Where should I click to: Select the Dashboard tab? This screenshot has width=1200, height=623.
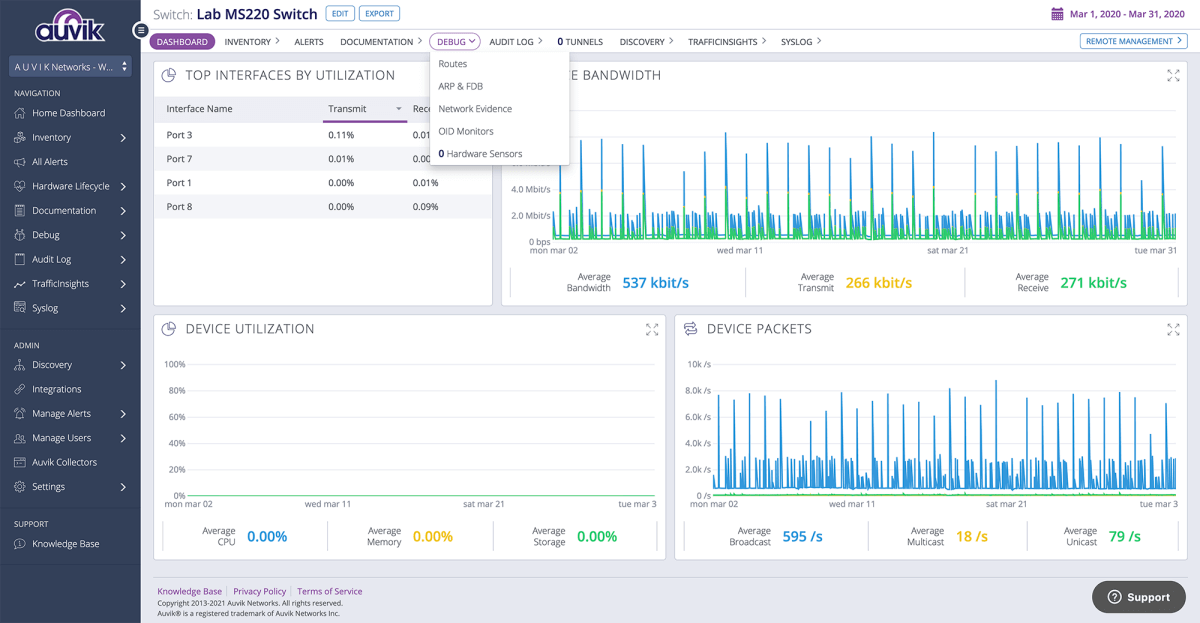point(182,42)
